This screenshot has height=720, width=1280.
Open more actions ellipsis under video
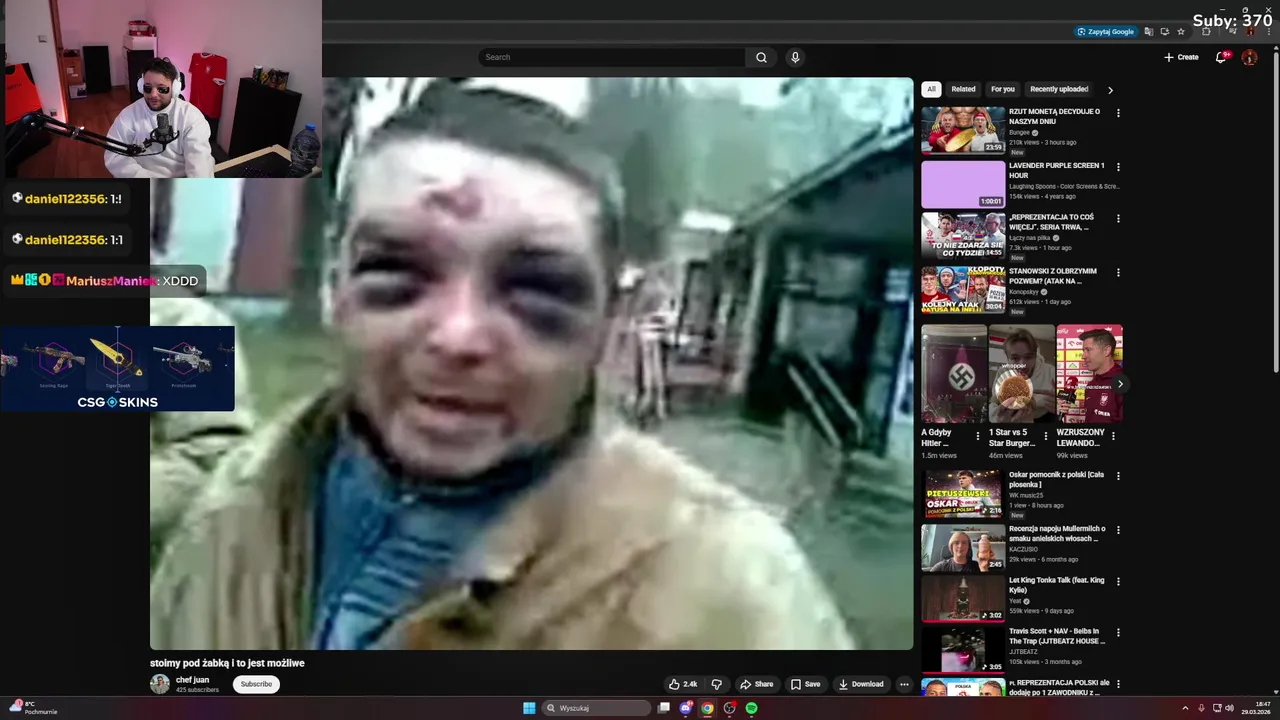[904, 684]
